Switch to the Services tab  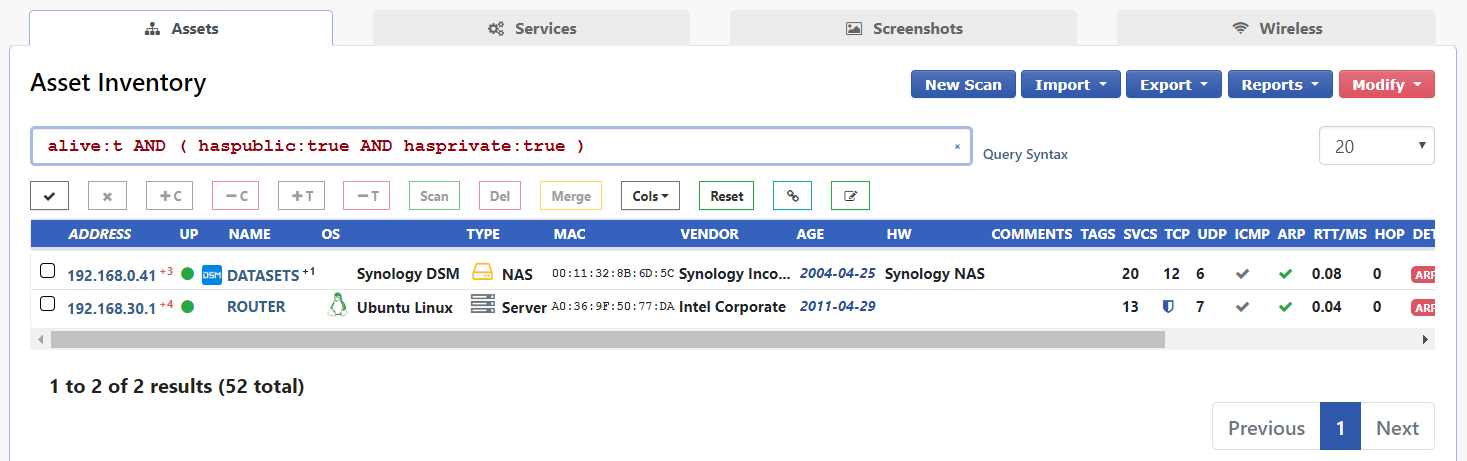pos(531,28)
